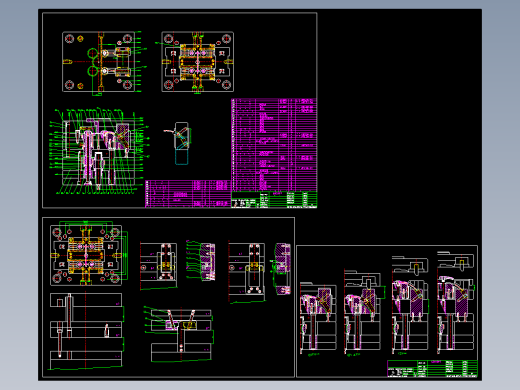Viewport: 520px width, 390px height.
Task: Select the magenta parts list table
Action: click(274, 145)
